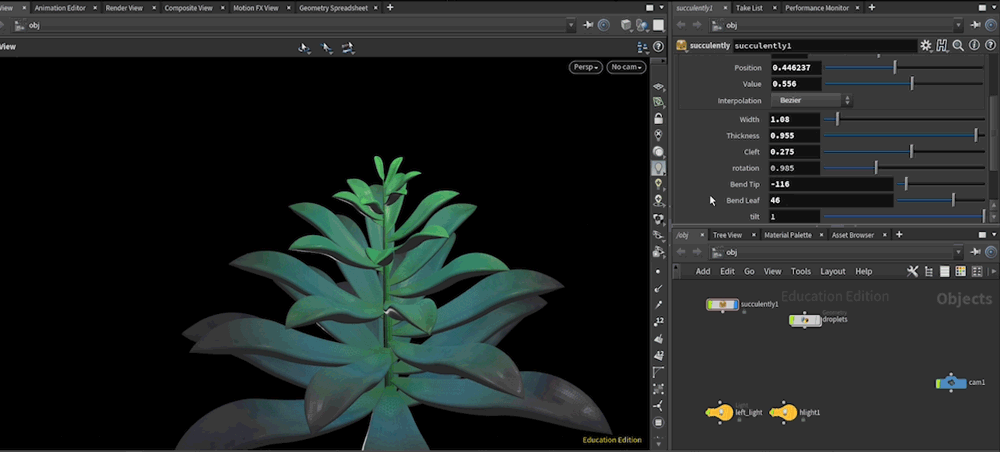Toggle network pane link circle

[990, 252]
